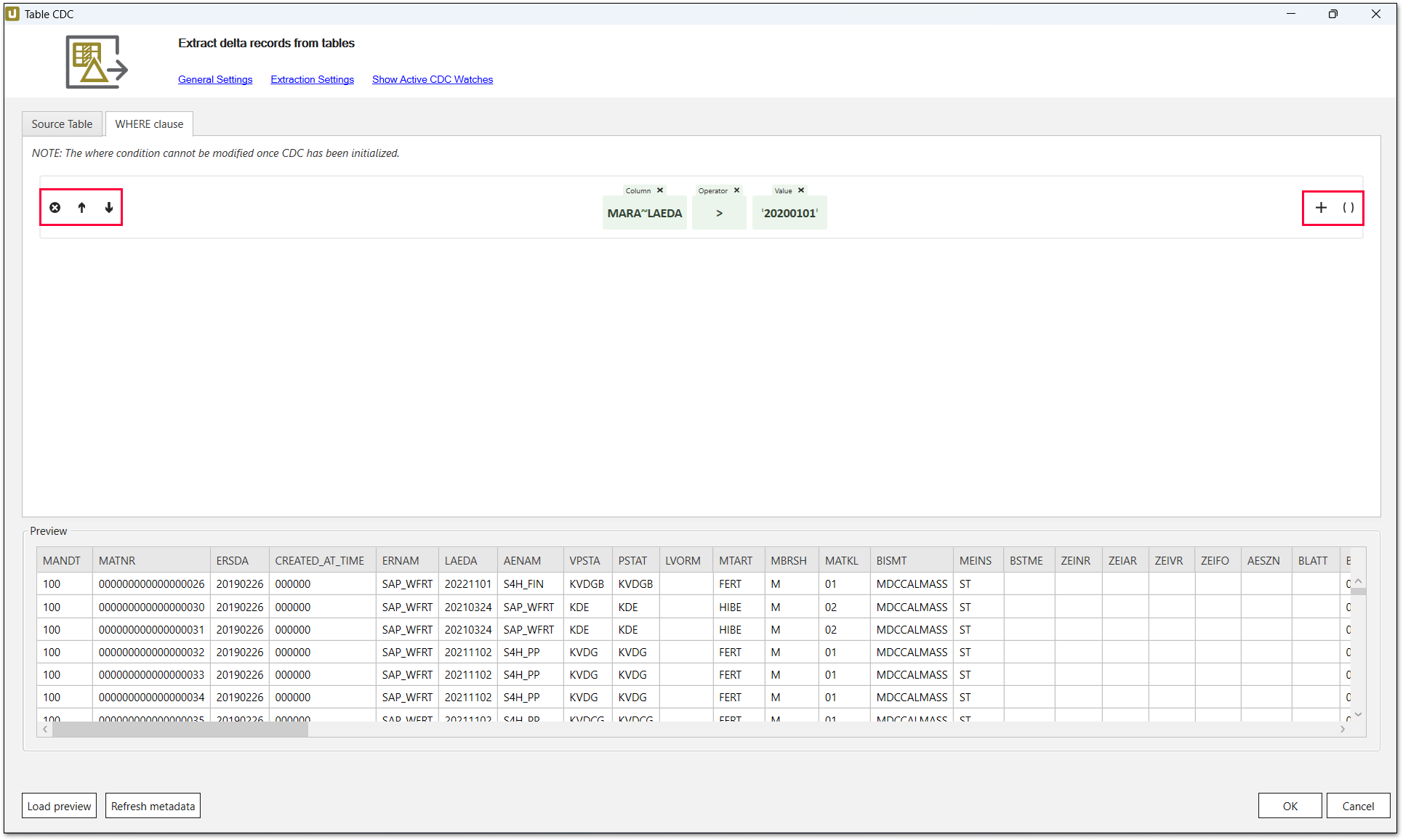The height and width of the screenshot is (840, 1403).
Task: Click the horizontal preview scrollbar thumb
Action: (x=180, y=730)
